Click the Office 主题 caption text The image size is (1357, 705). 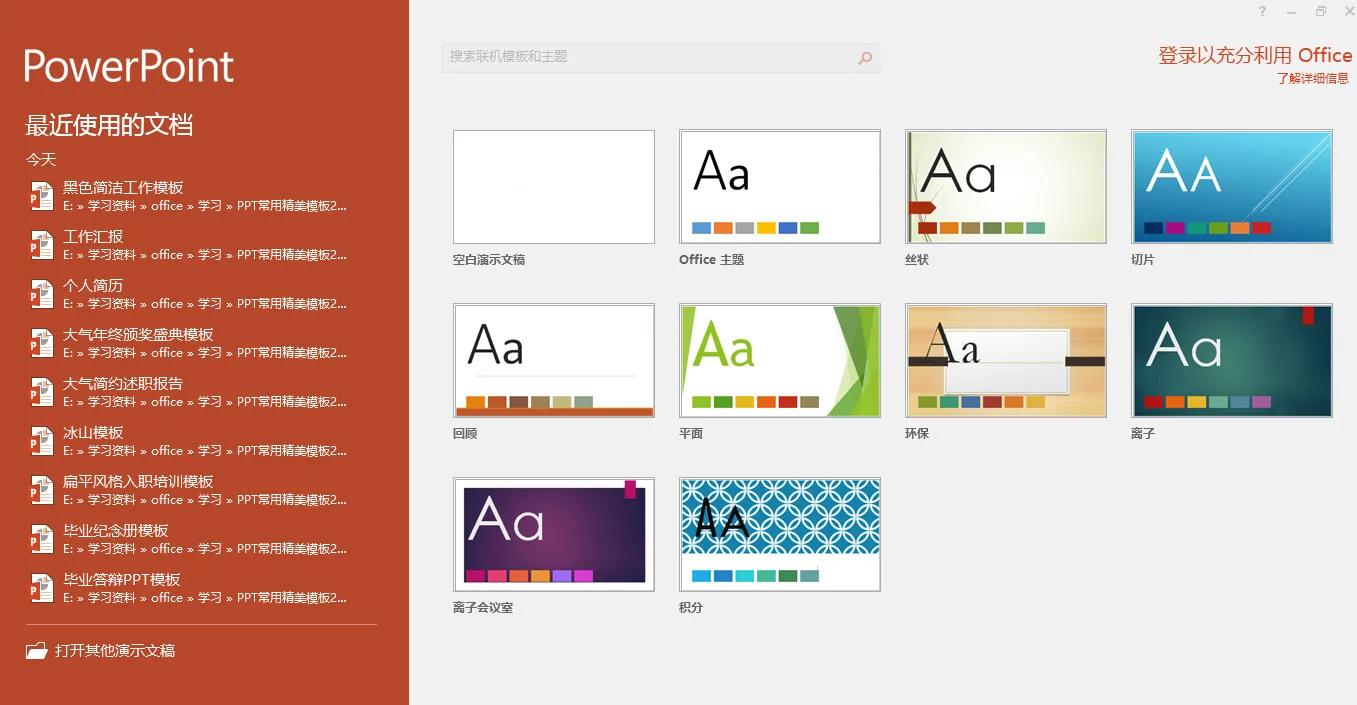[712, 260]
